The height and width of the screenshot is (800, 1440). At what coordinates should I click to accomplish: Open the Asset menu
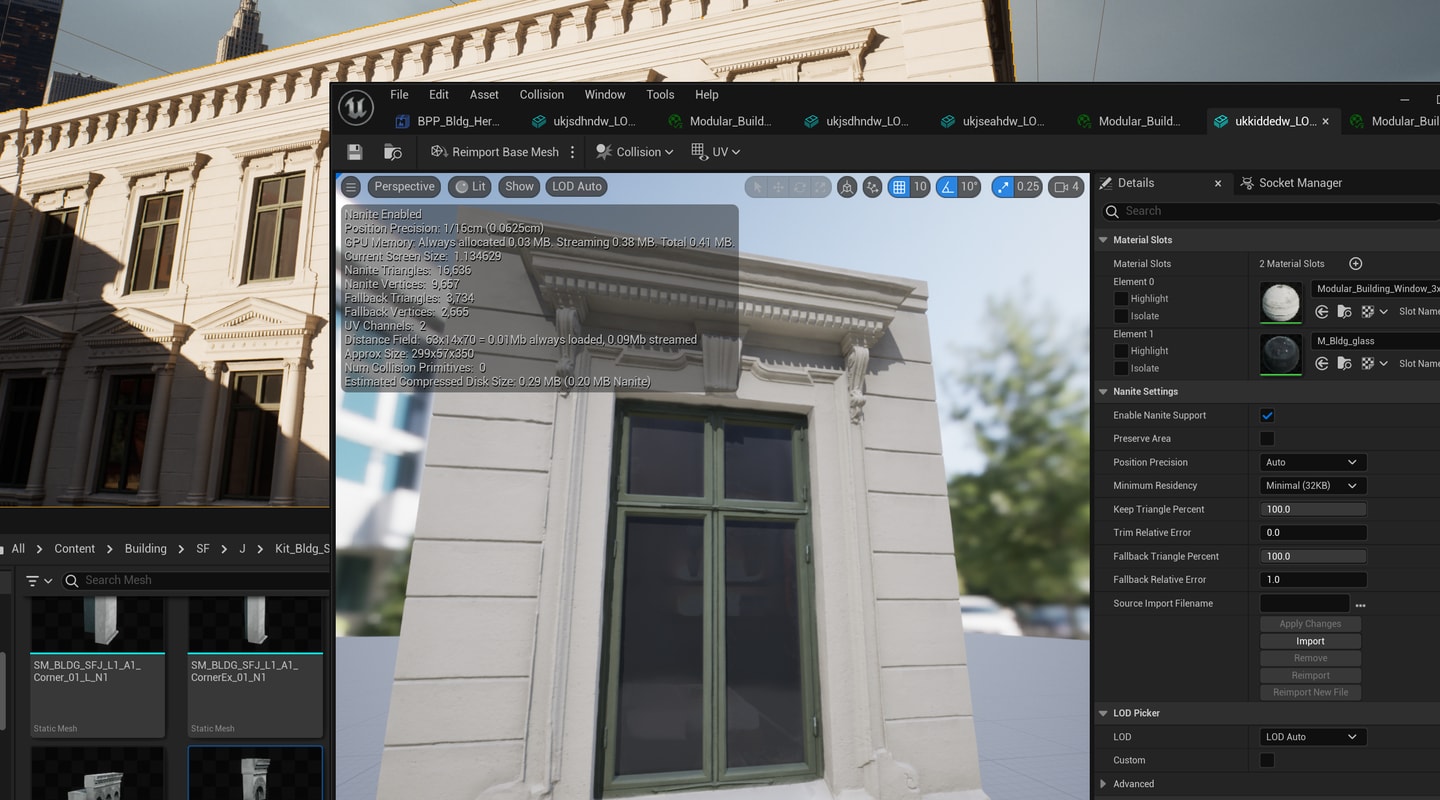(484, 95)
